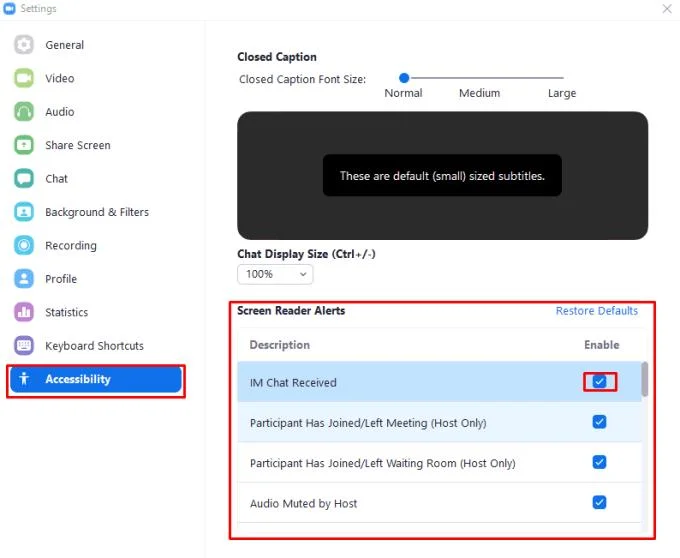Select the Audio Muted by Host row
Screen dimensions: 680x558
point(439,503)
